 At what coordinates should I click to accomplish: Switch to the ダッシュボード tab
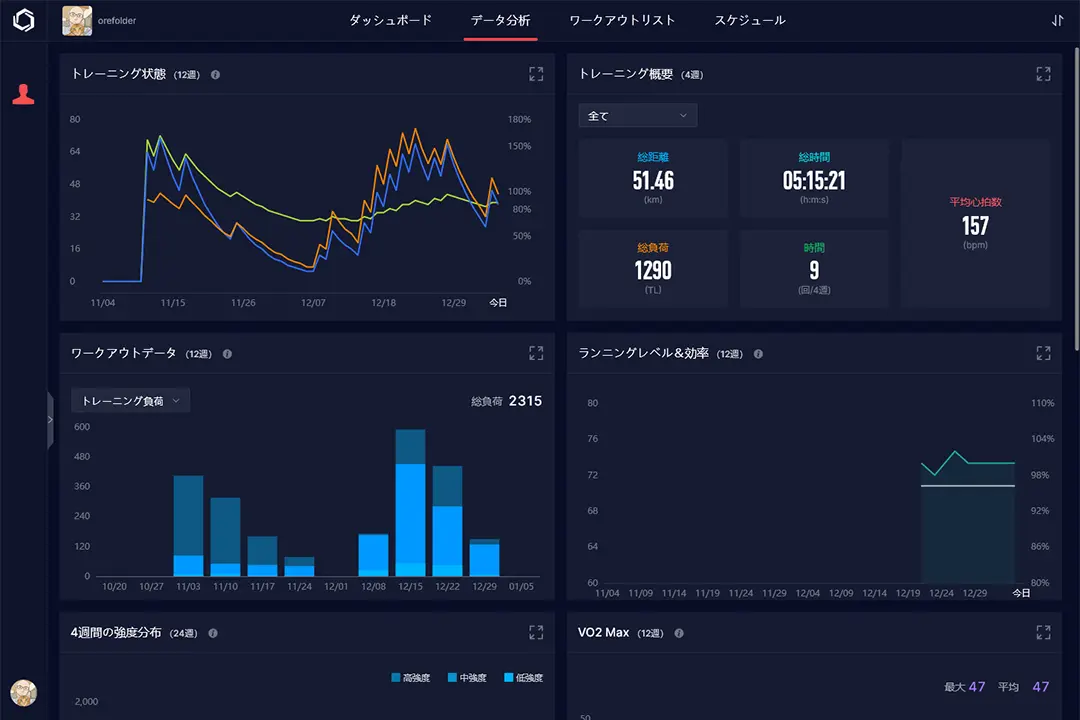tap(390, 20)
